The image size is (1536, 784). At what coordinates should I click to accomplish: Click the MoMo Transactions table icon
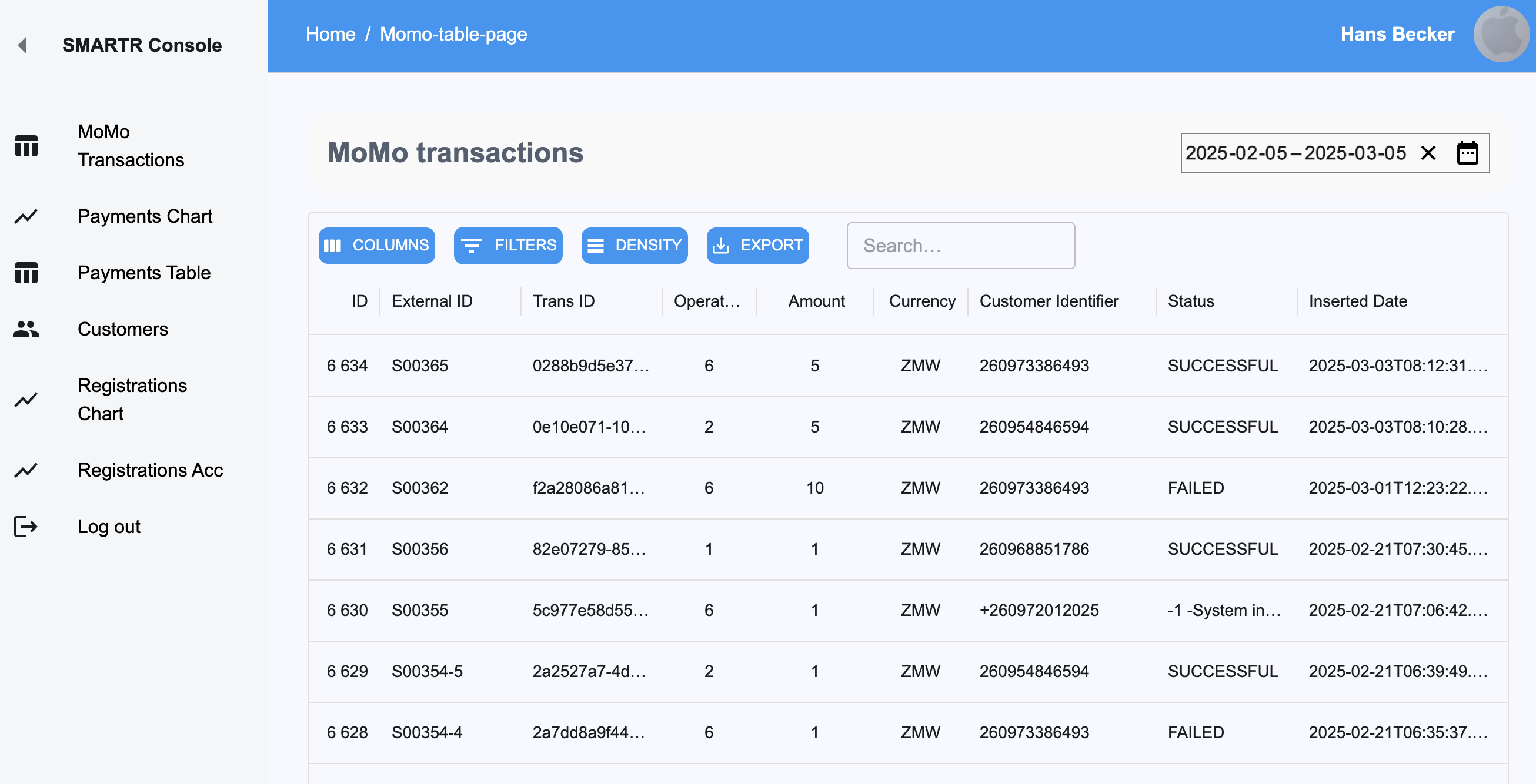26,146
